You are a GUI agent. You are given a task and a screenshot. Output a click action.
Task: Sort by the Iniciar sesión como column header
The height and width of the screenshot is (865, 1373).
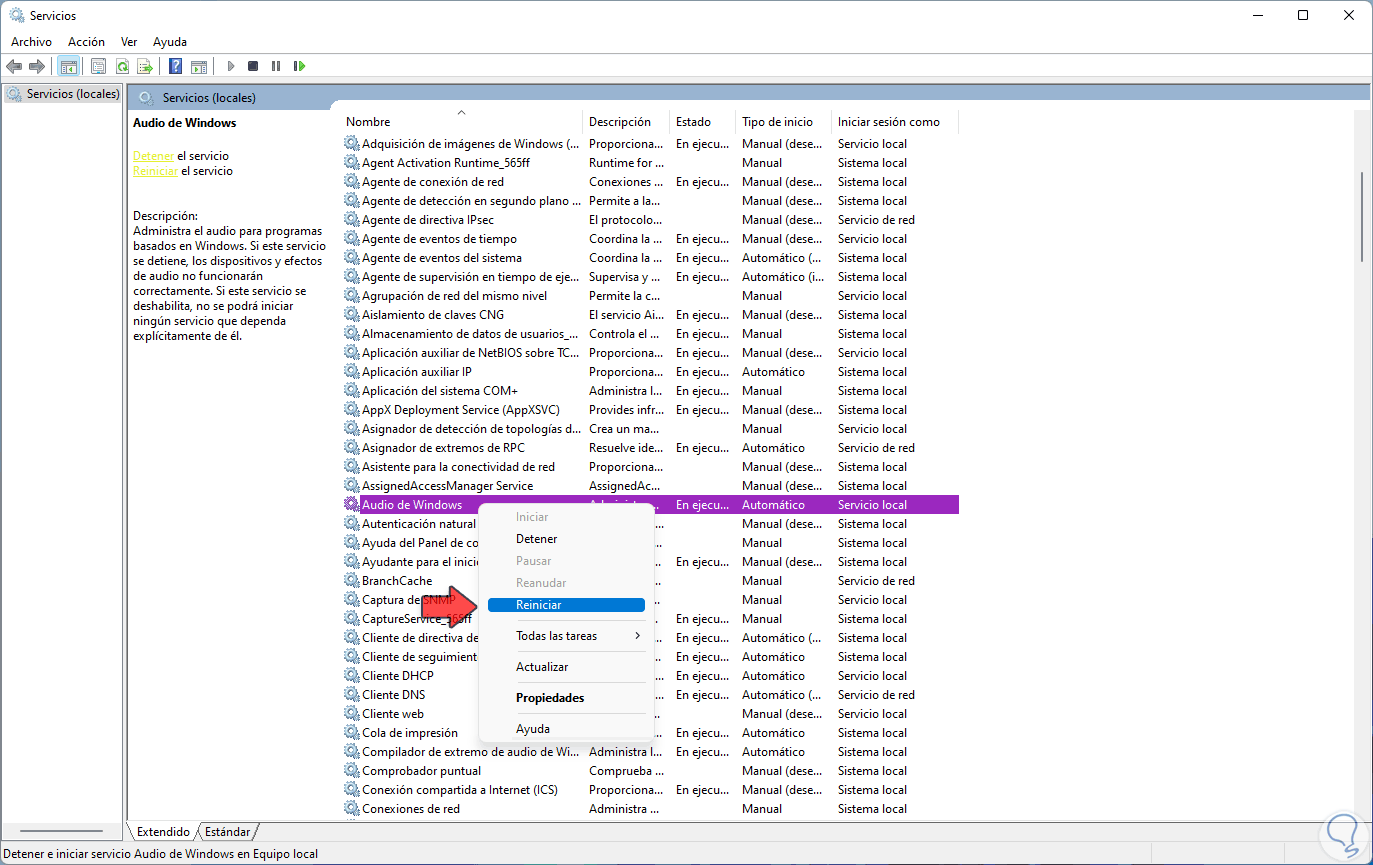pyautogui.click(x=894, y=122)
